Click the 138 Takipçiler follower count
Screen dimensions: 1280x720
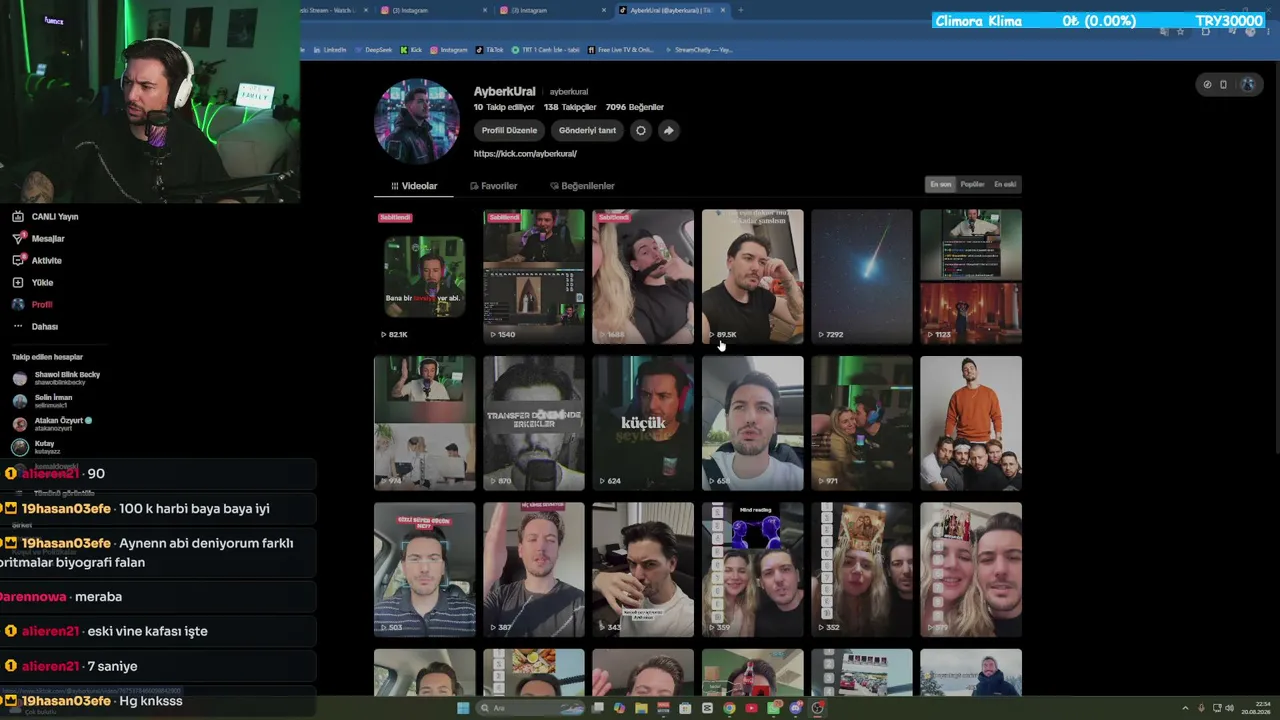pyautogui.click(x=570, y=107)
